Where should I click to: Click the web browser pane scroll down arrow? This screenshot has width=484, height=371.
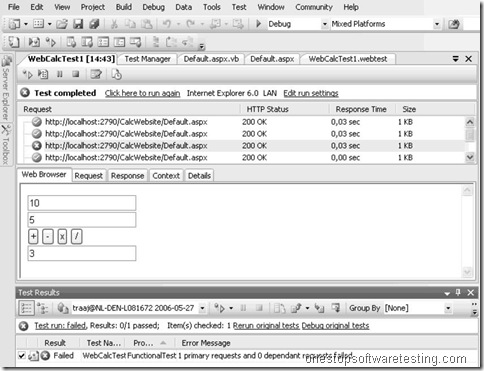pos(467,272)
